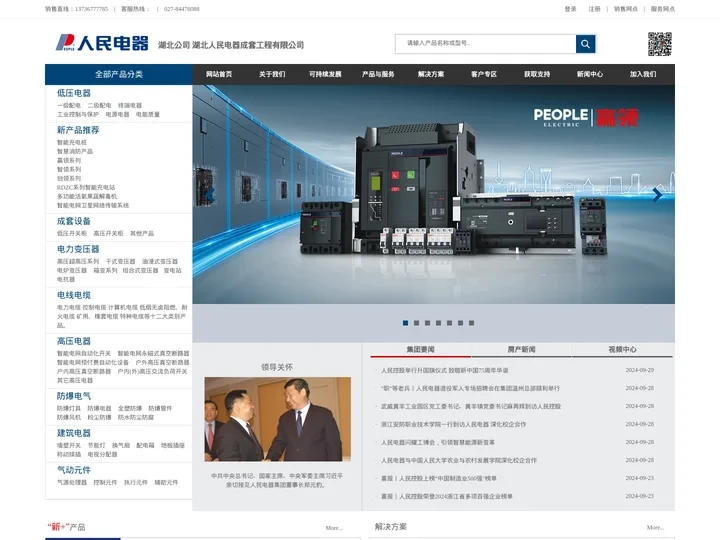
Task: Open the 成套设备 category
Action: pyautogui.click(x=74, y=221)
